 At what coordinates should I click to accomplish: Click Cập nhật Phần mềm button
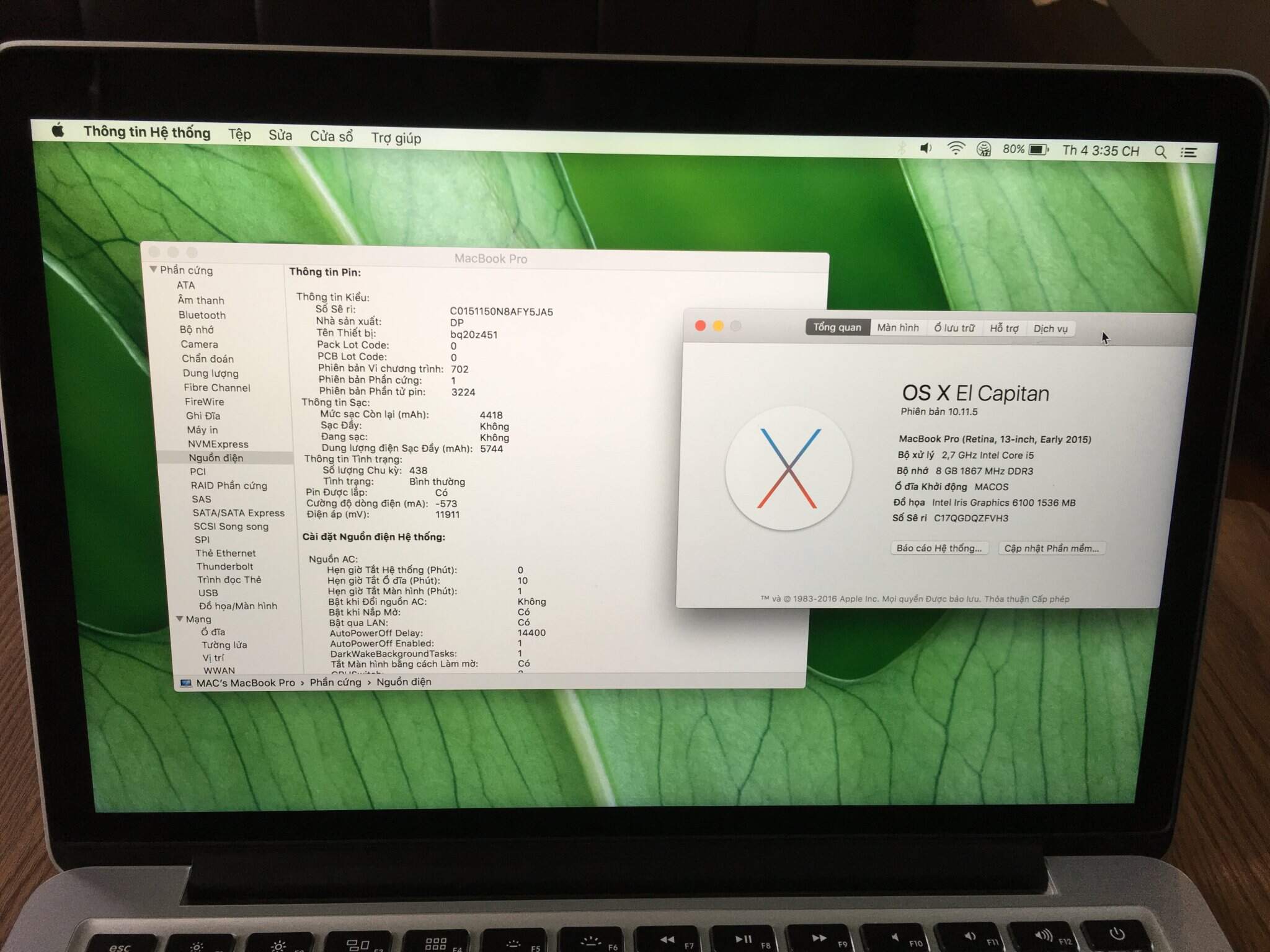(x=1051, y=549)
